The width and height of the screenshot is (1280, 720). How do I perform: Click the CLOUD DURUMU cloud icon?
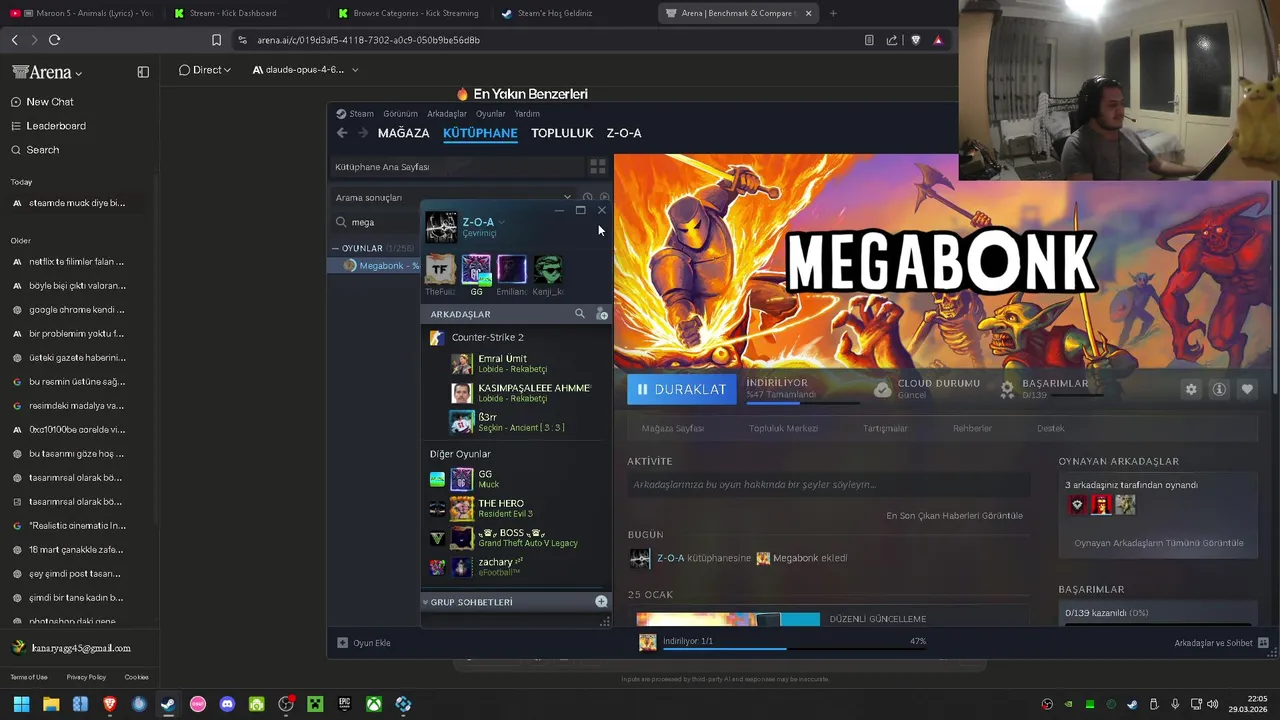pos(882,389)
